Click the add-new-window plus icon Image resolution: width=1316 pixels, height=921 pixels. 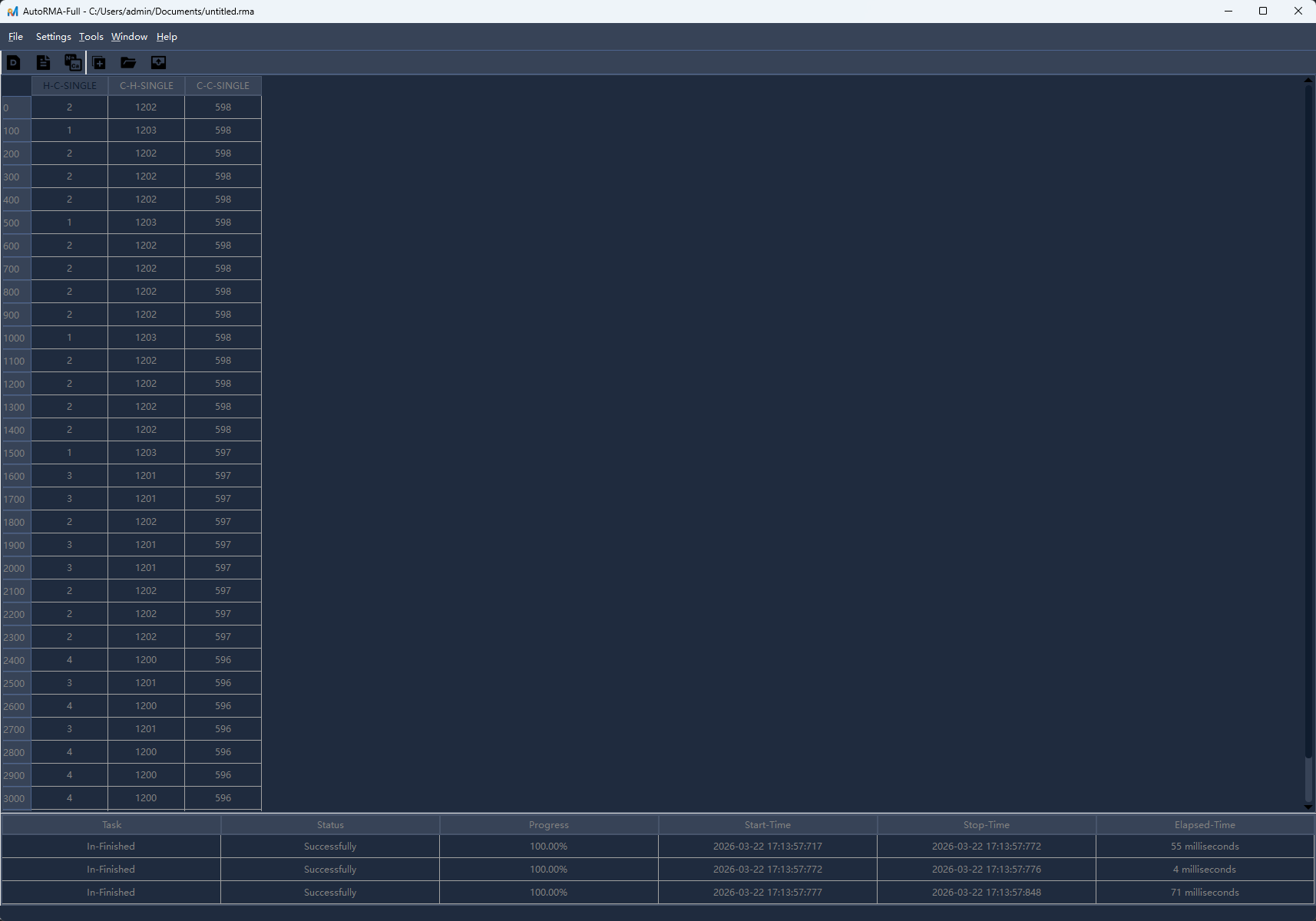point(99,63)
